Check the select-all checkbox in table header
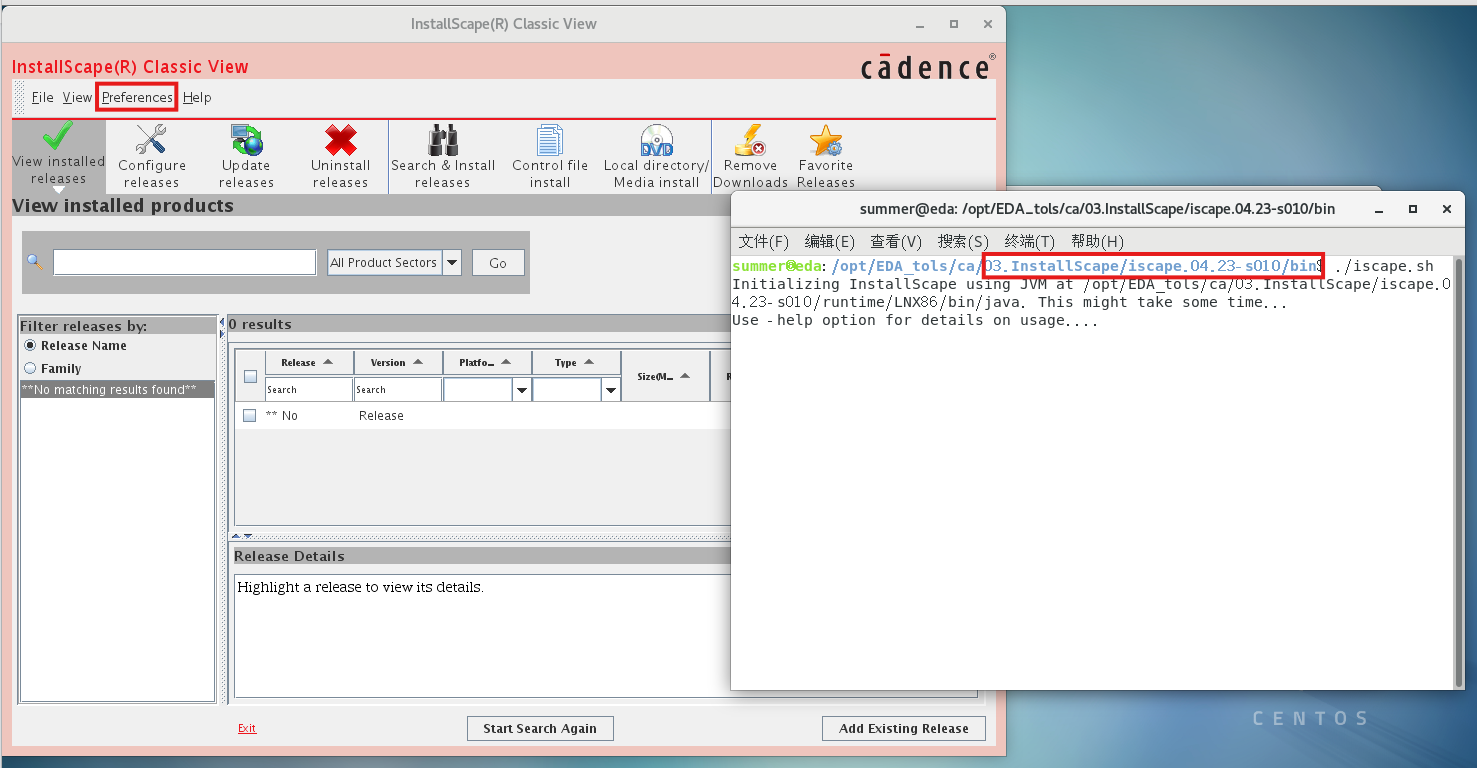Viewport: 1477px width, 768px height. [250, 377]
